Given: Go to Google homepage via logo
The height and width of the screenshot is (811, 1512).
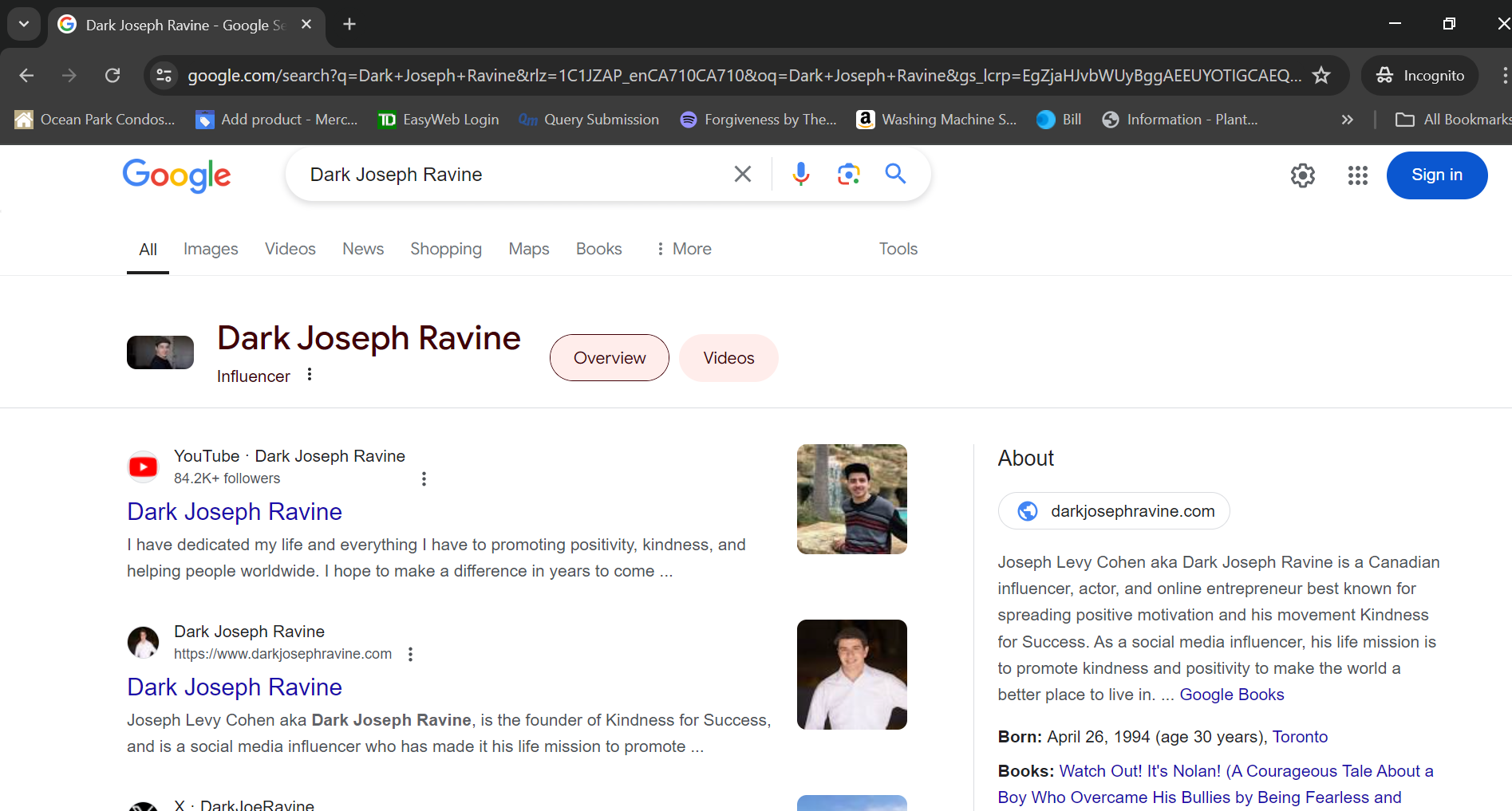Looking at the screenshot, I should pos(176,175).
